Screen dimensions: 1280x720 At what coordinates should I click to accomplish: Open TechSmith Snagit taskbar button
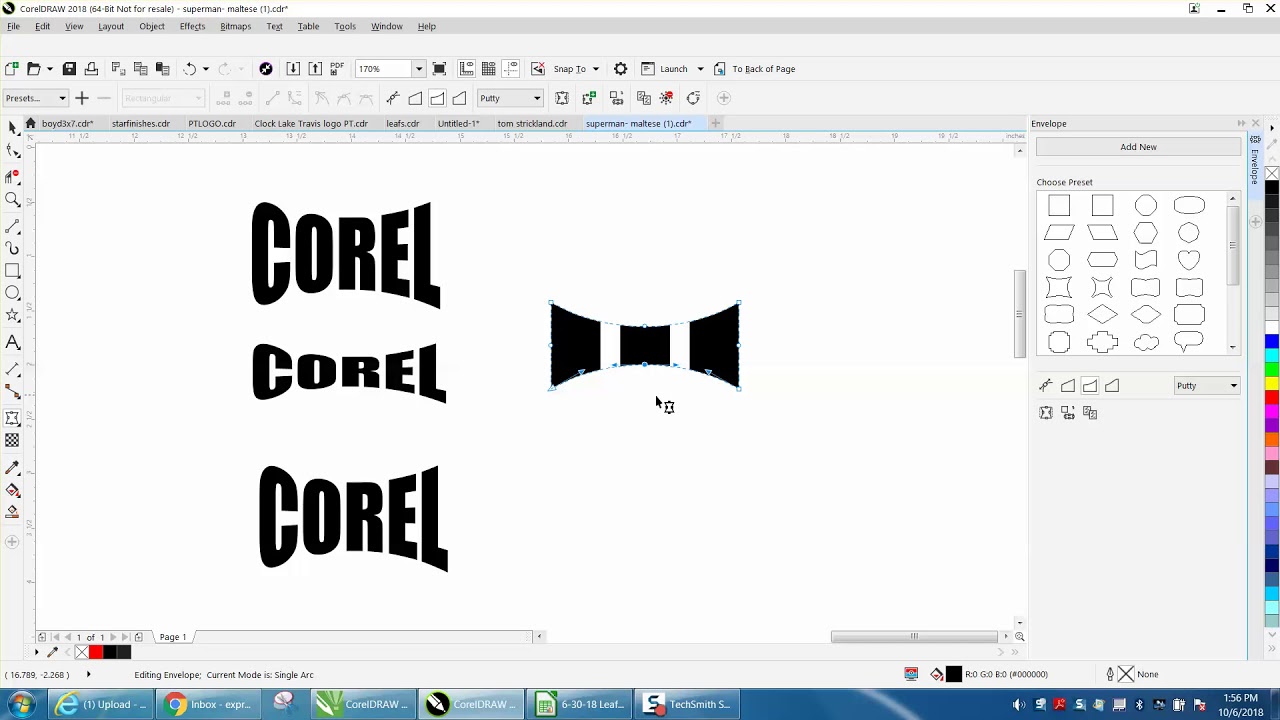coord(687,704)
